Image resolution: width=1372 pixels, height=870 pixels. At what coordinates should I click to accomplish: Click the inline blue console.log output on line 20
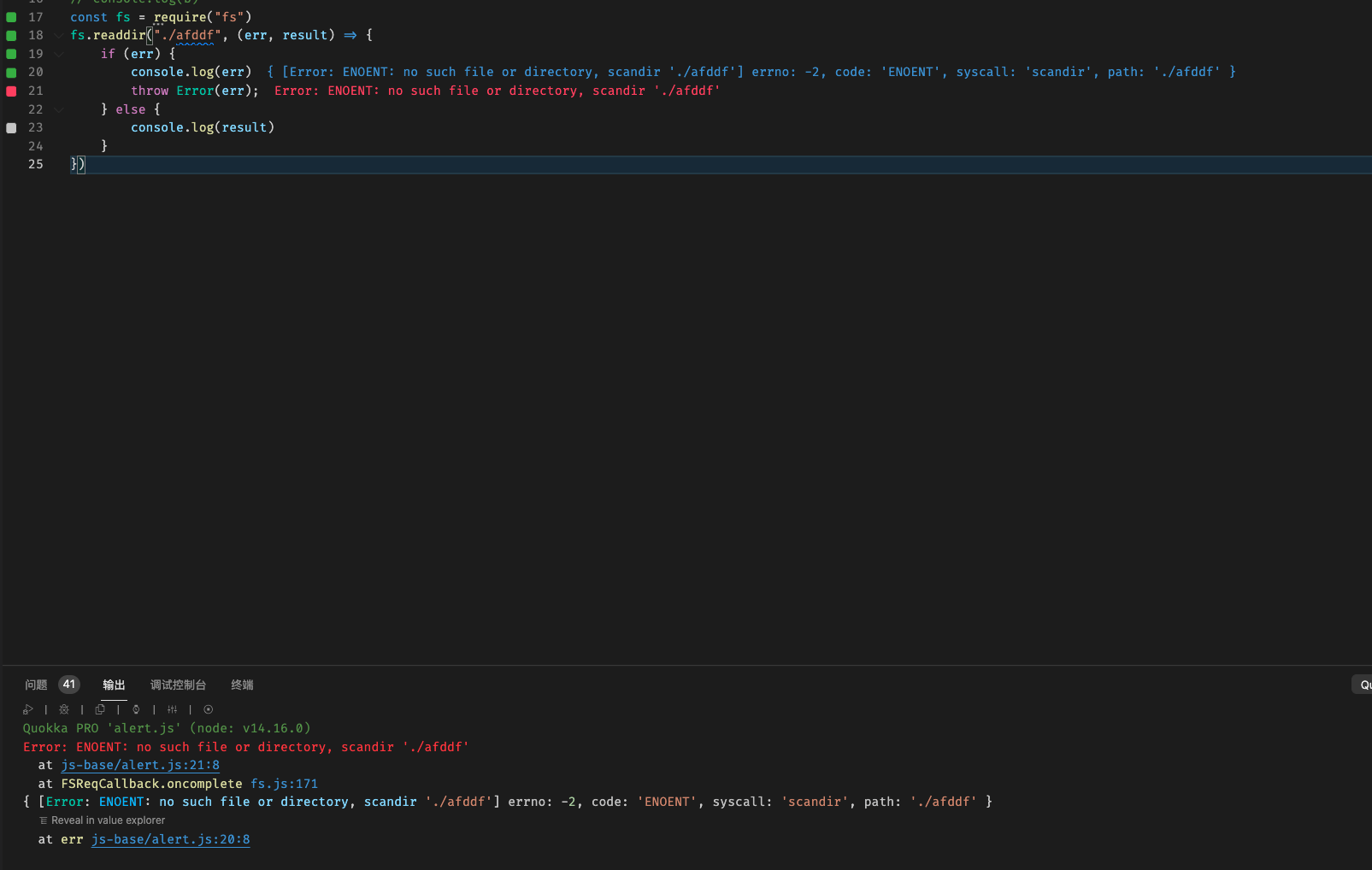pos(751,72)
